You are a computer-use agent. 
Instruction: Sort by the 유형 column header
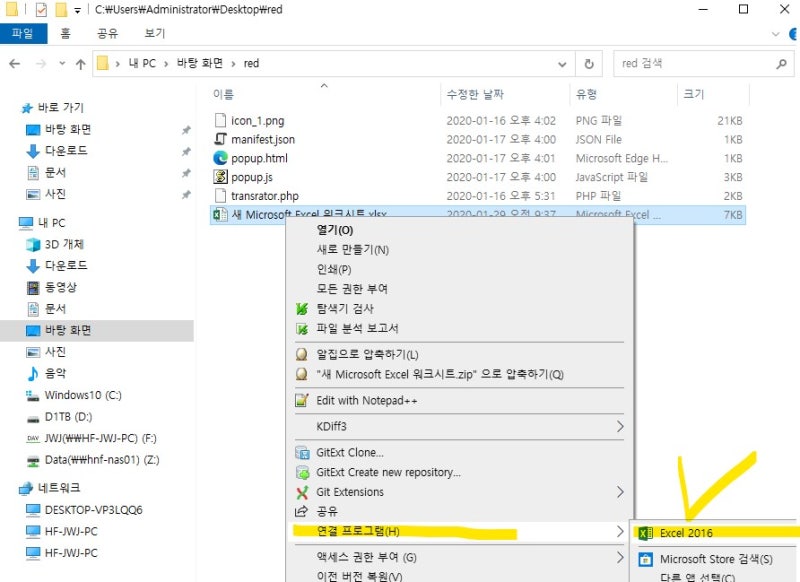pos(586,94)
